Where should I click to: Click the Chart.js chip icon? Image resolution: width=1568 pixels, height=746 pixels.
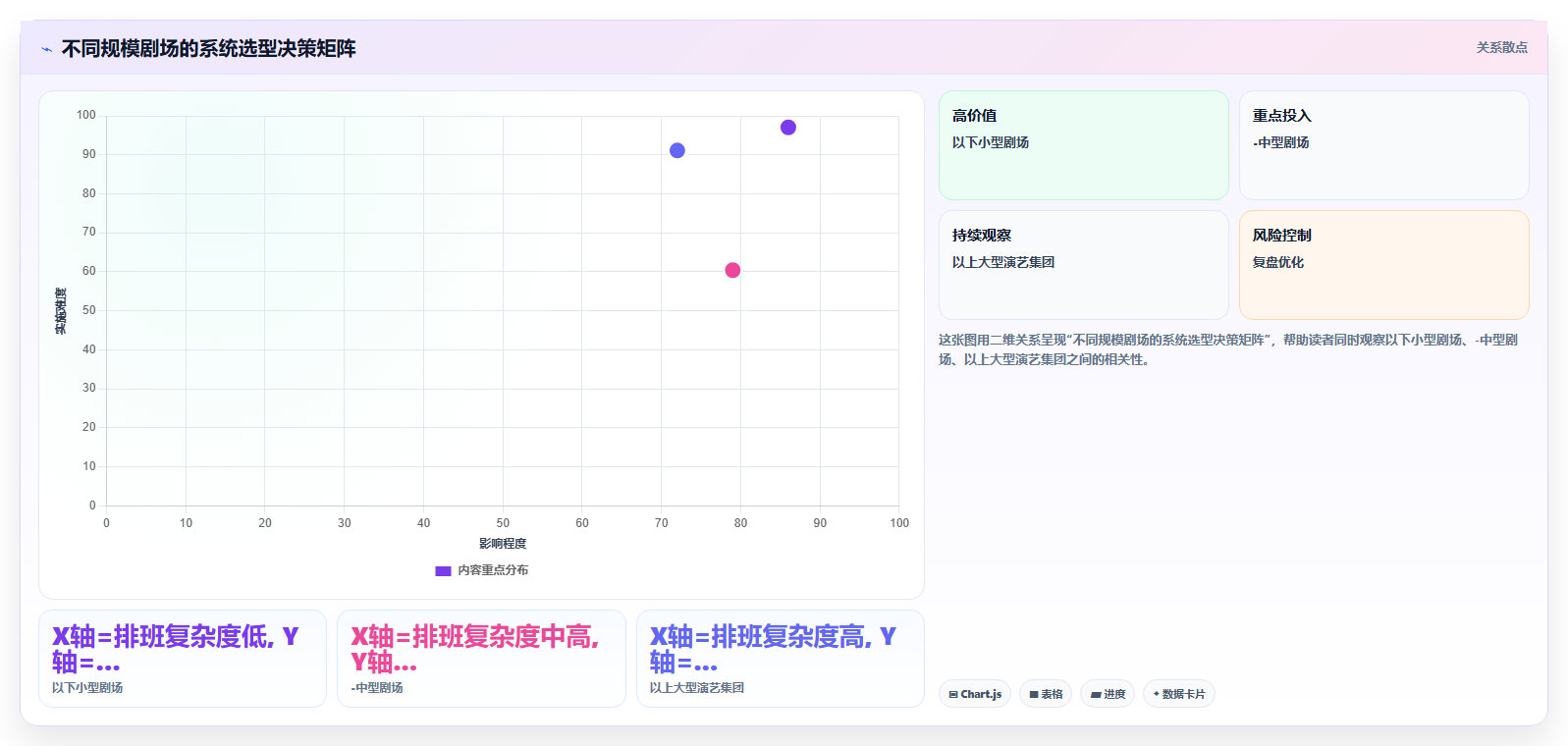click(x=953, y=695)
